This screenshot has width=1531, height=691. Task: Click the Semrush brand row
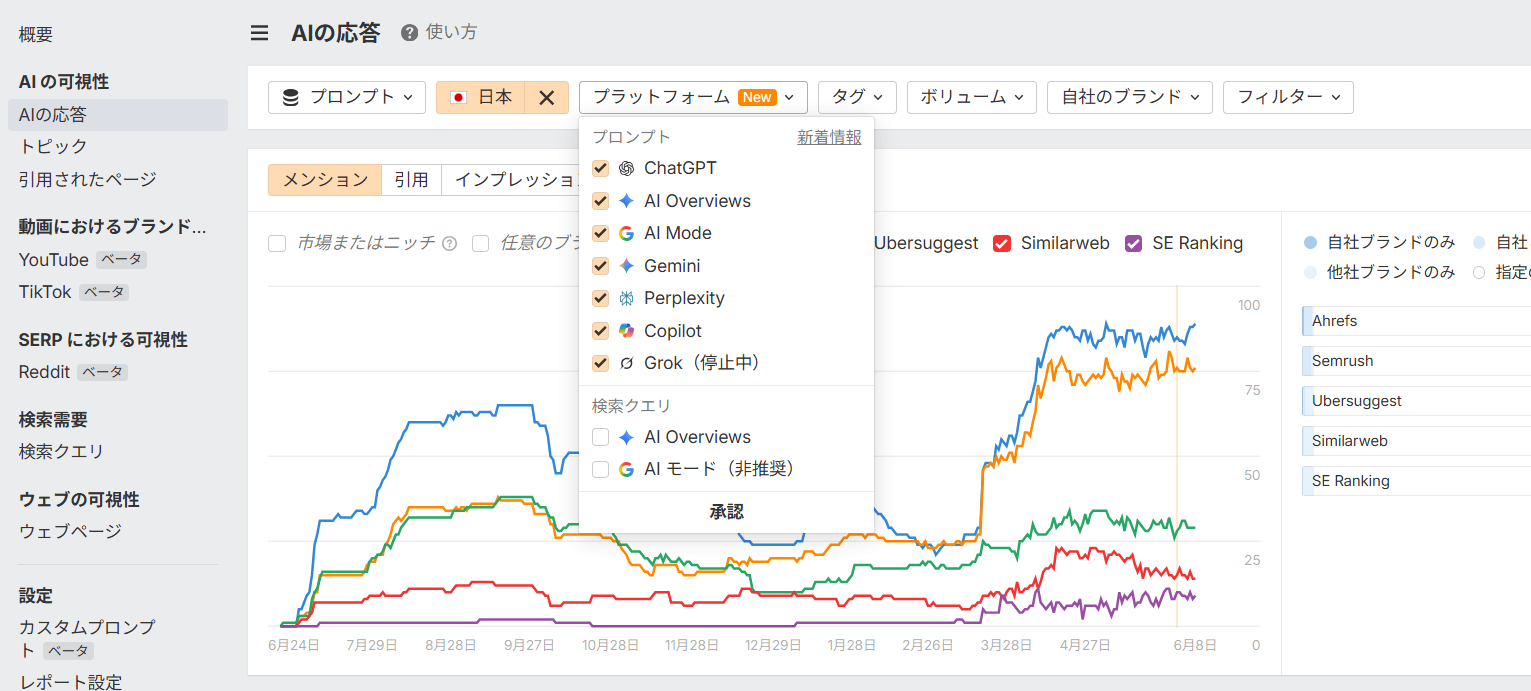pos(1416,361)
